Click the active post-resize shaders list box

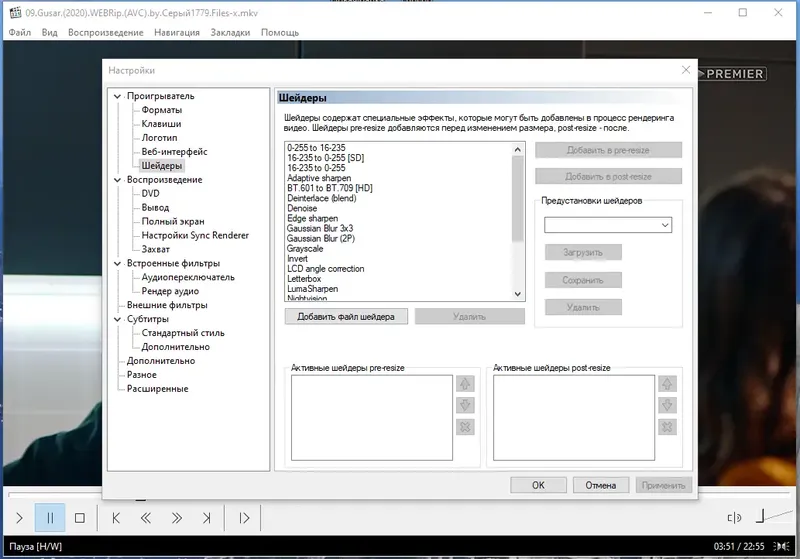pyautogui.click(x=573, y=418)
